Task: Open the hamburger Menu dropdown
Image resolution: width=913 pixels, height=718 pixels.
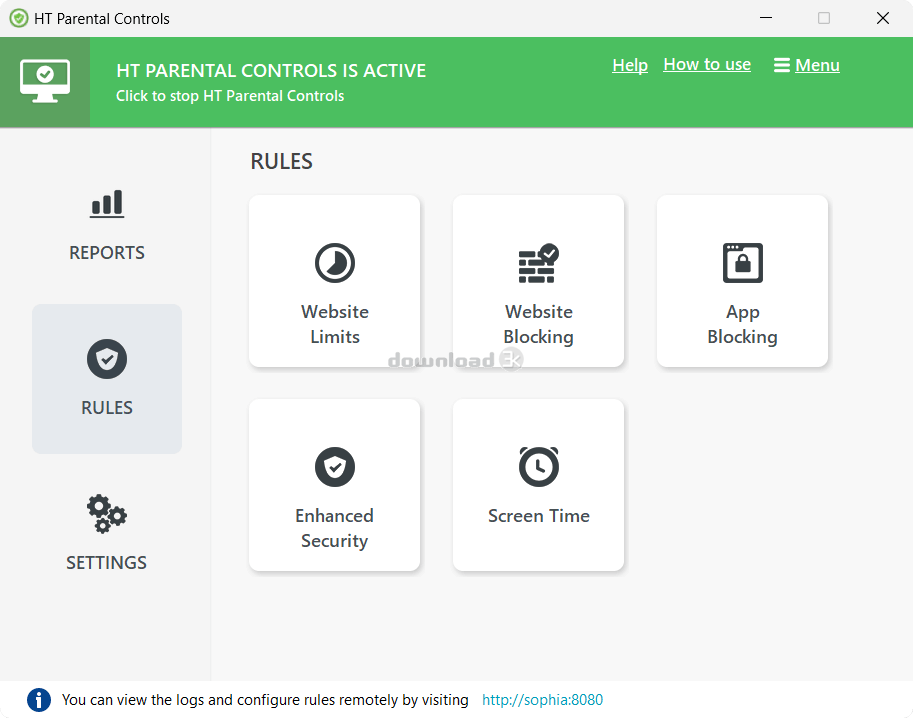Action: pos(806,65)
